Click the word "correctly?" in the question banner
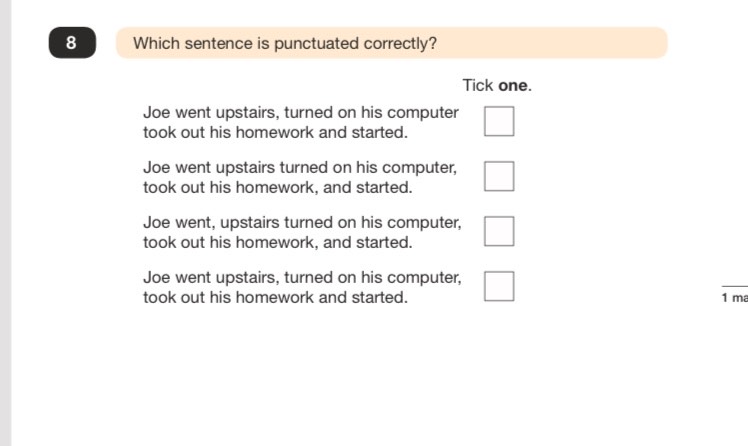The image size is (748, 446). pos(400,43)
